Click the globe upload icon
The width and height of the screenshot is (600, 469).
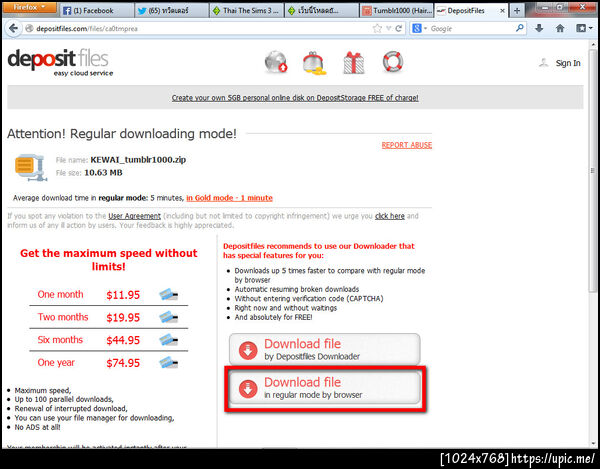(276, 62)
